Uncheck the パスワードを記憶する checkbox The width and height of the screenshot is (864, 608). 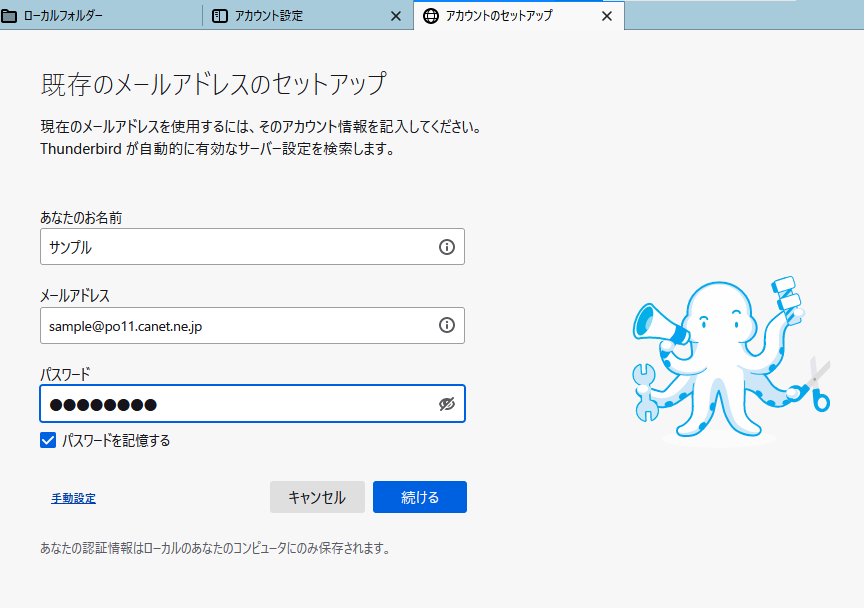tap(48, 440)
